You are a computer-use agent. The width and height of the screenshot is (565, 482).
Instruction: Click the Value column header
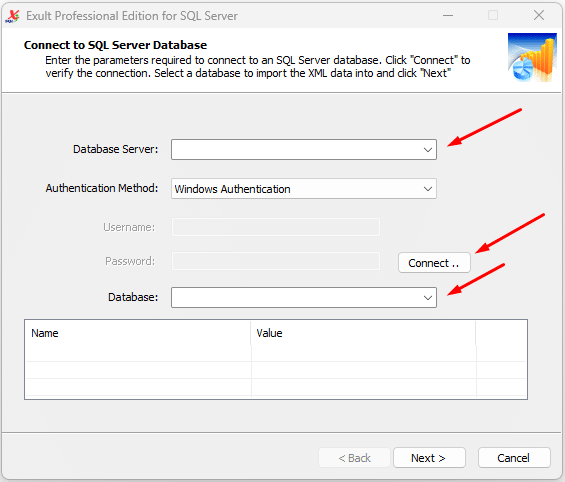tap(363, 333)
